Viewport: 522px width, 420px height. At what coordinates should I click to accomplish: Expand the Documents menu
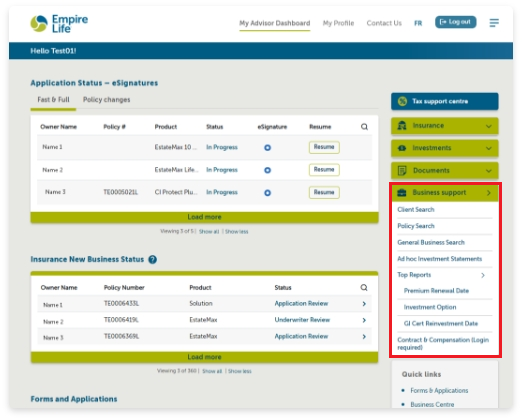pyautogui.click(x=445, y=170)
